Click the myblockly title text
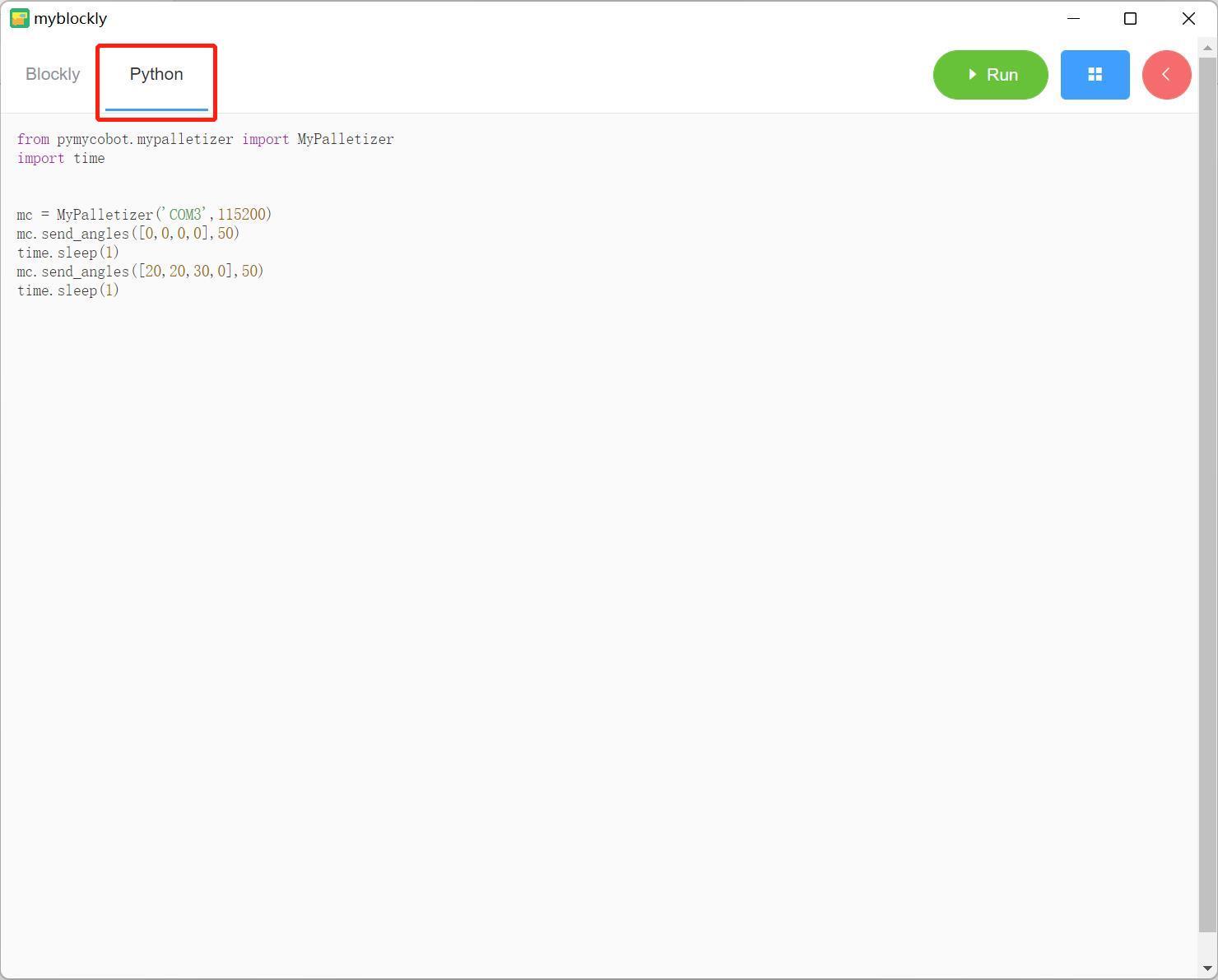1218x980 pixels. tap(70, 18)
